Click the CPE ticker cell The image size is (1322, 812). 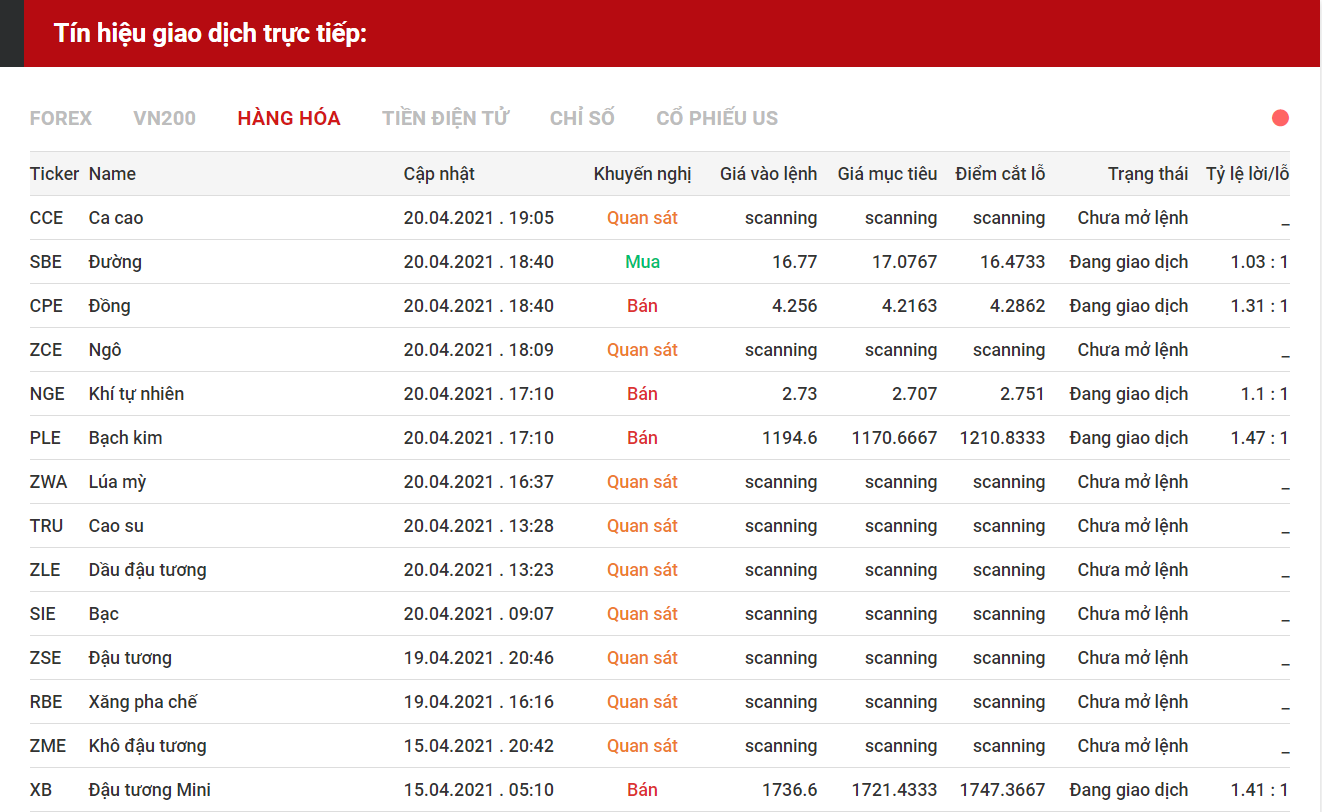pyautogui.click(x=46, y=306)
